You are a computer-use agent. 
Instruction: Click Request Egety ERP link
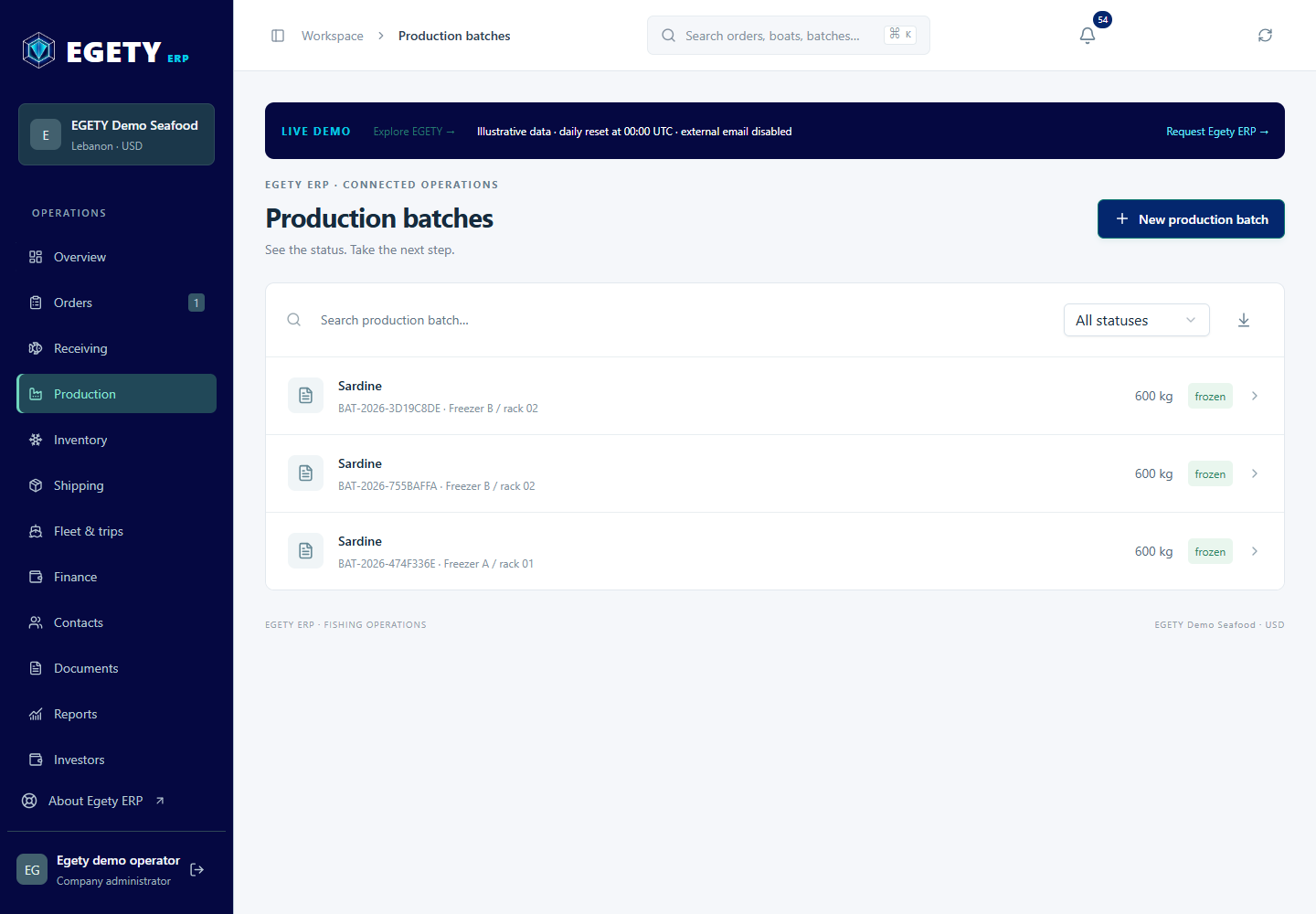(x=1217, y=132)
